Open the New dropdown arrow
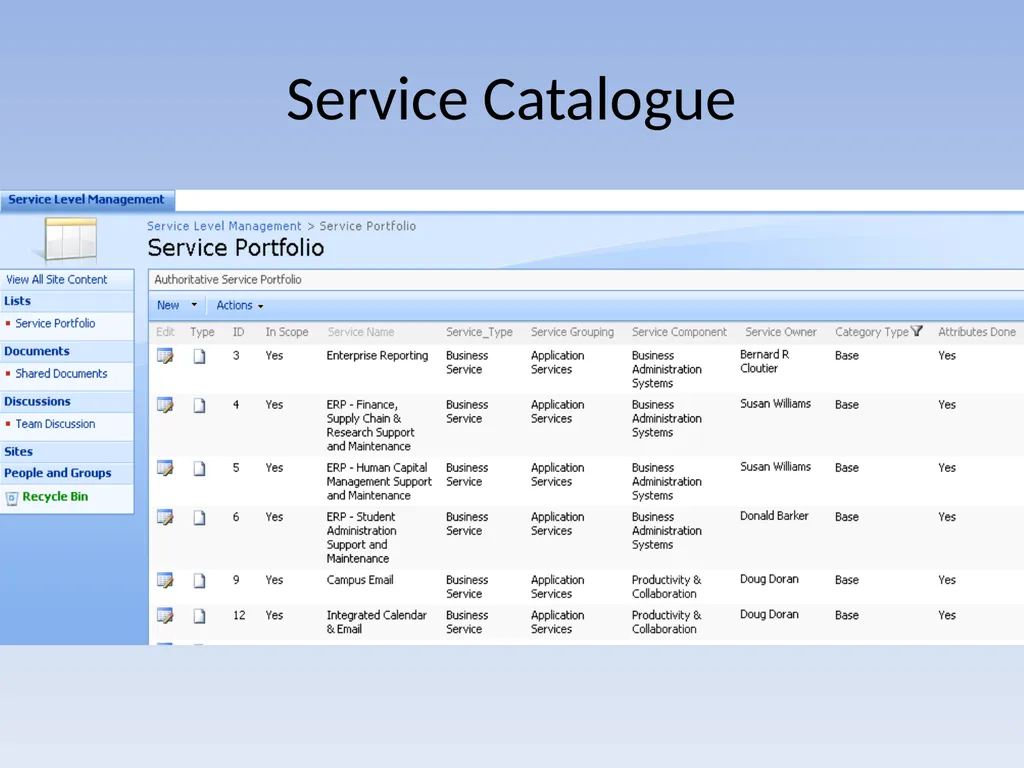 click(194, 305)
